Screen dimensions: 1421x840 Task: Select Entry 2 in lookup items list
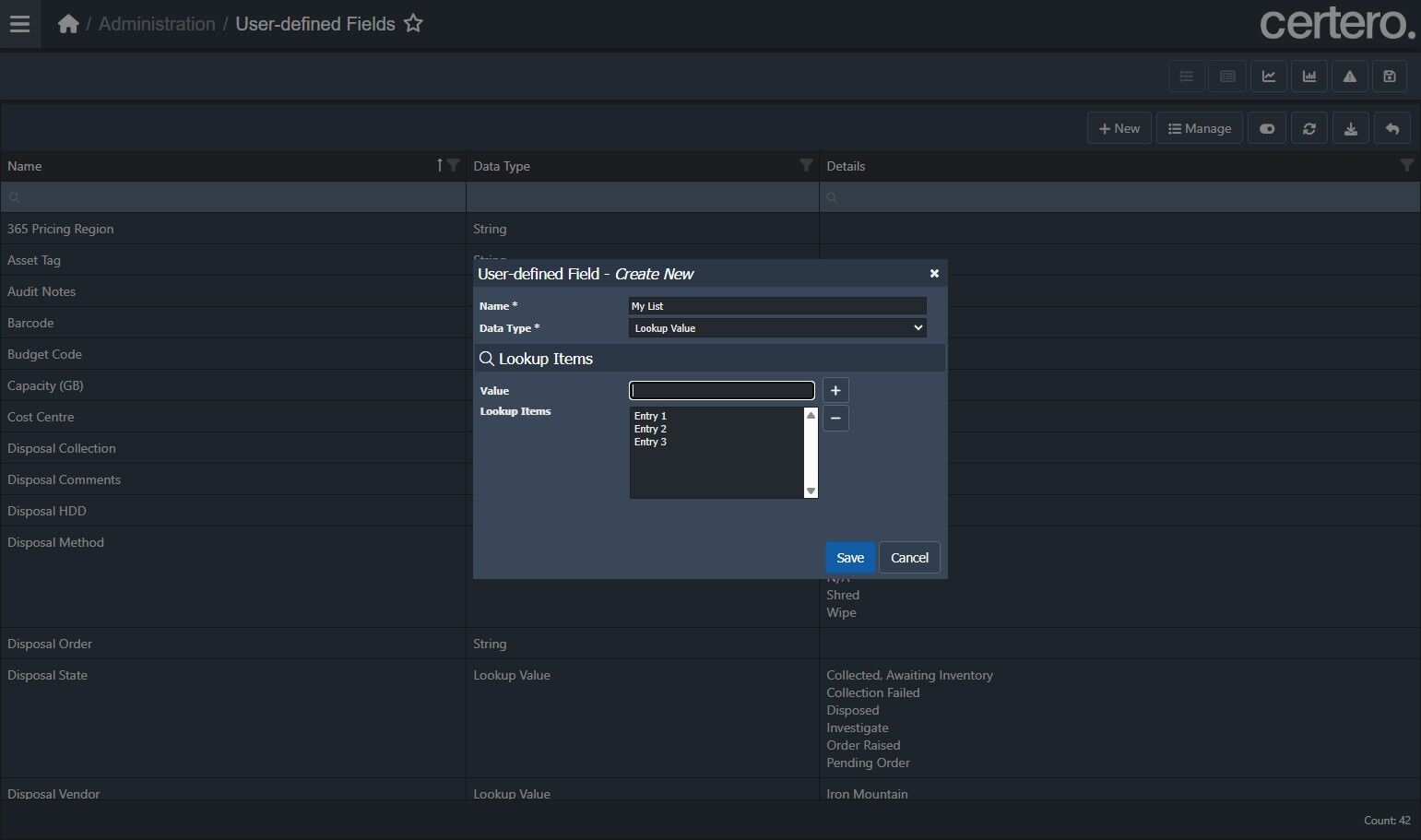650,429
